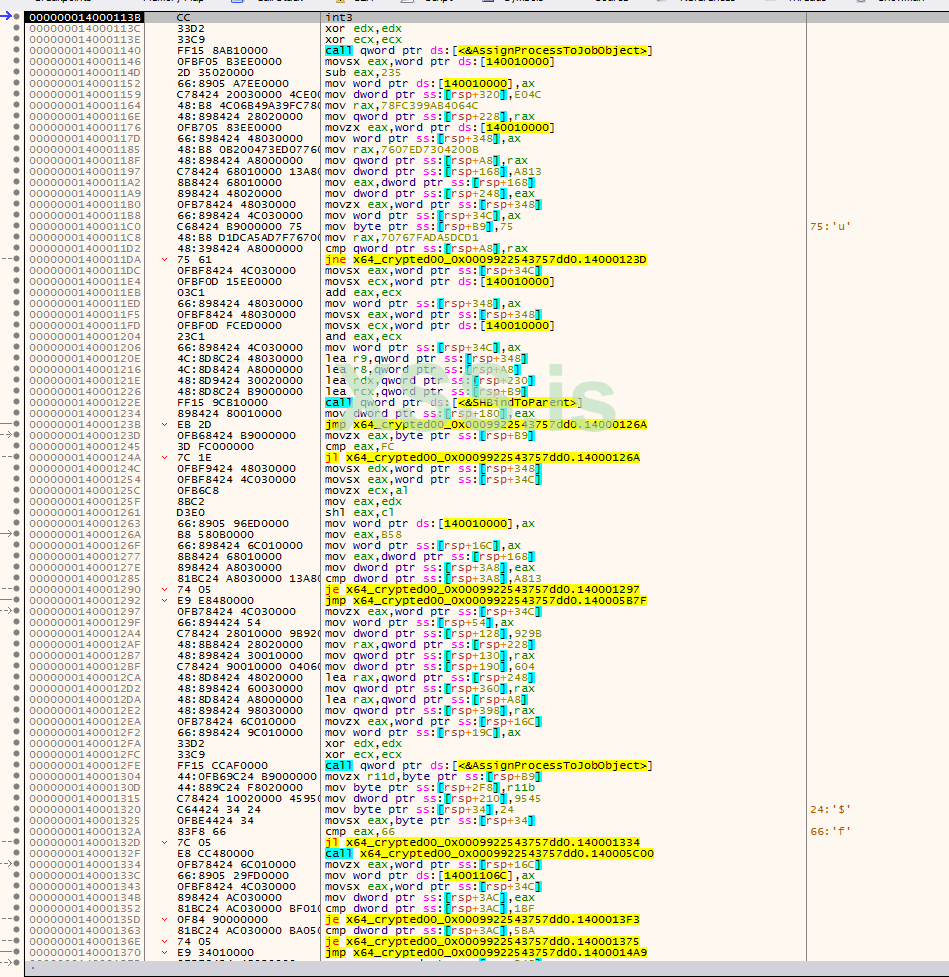The width and height of the screenshot is (949, 977).
Task: Set a breakpoint dot beside address 0000000140001290
Action: [16, 590]
